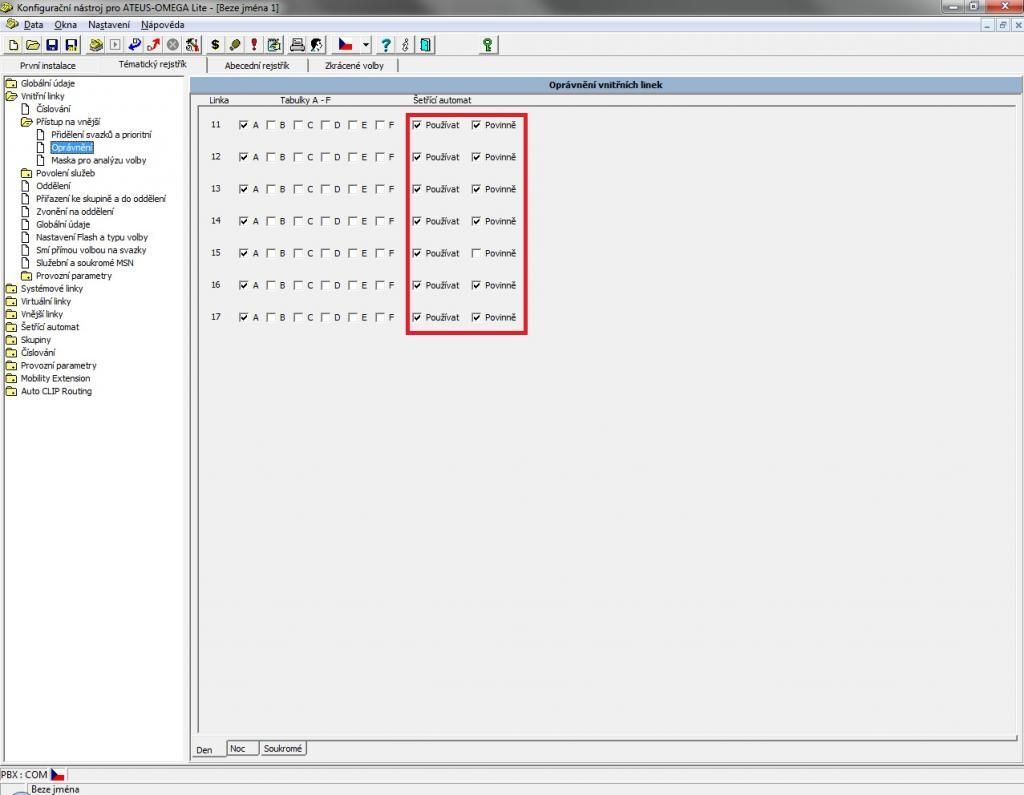The height and width of the screenshot is (795, 1024).
Task: Enable the Povinně checkbox for line 15
Action: (477, 253)
